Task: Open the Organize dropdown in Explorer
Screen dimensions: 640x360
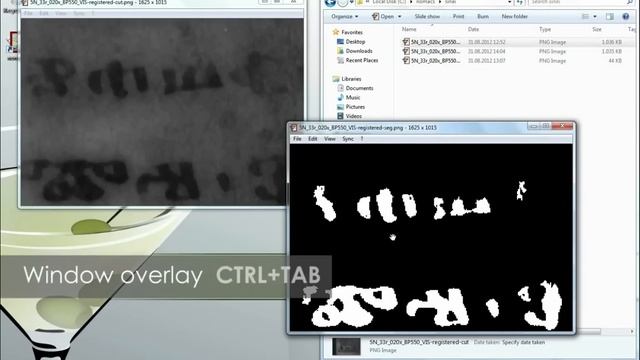Action: pyautogui.click(x=345, y=16)
